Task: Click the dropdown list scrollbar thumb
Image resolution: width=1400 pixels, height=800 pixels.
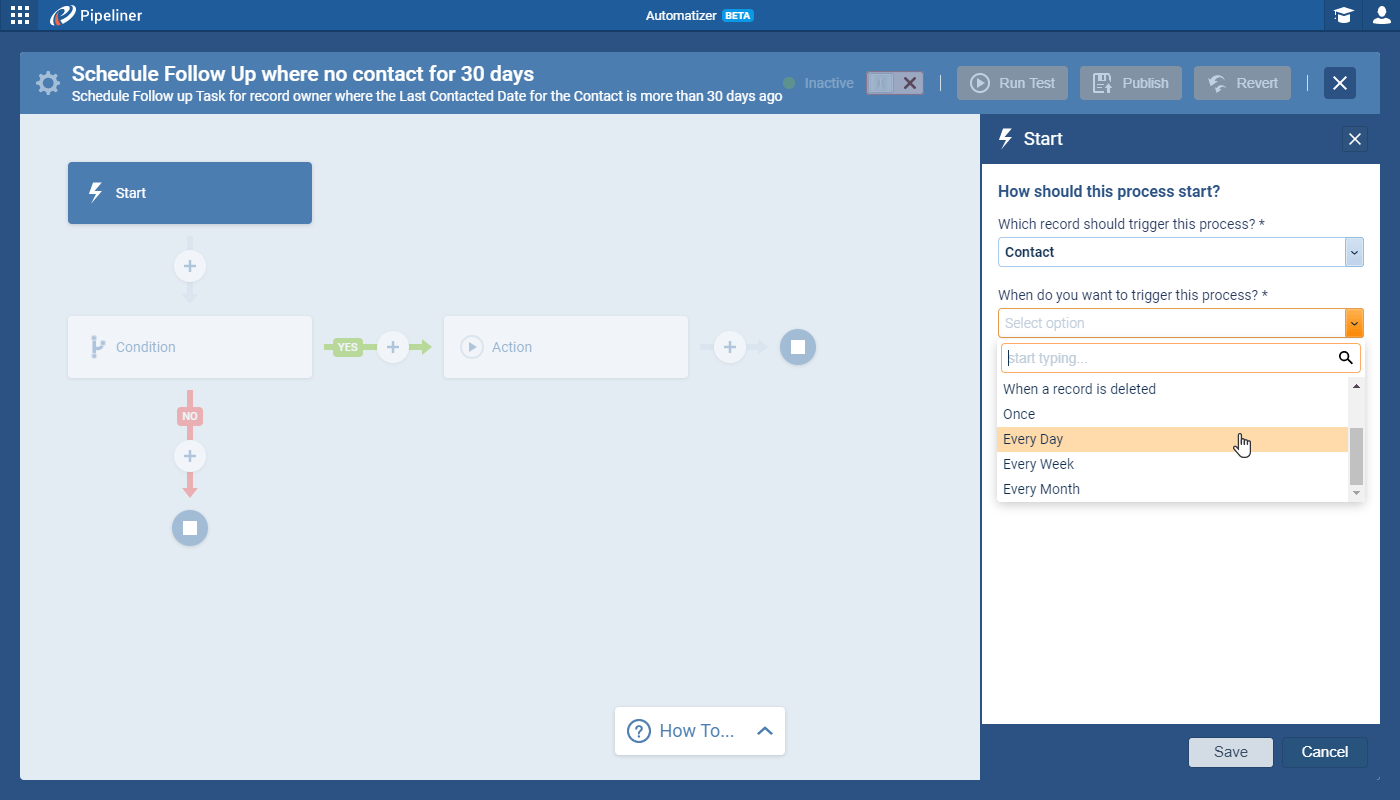Action: tap(1356, 455)
